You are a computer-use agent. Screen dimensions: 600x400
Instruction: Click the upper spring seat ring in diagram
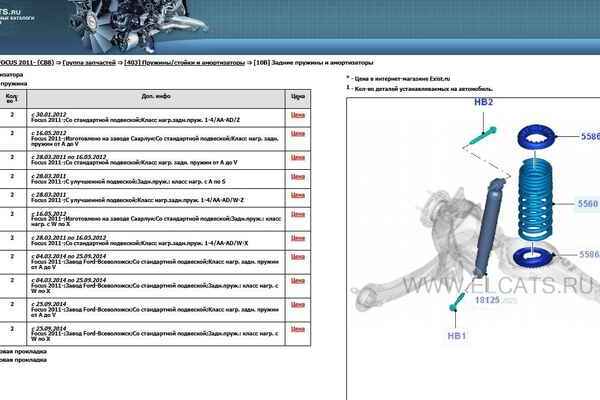coord(536,137)
